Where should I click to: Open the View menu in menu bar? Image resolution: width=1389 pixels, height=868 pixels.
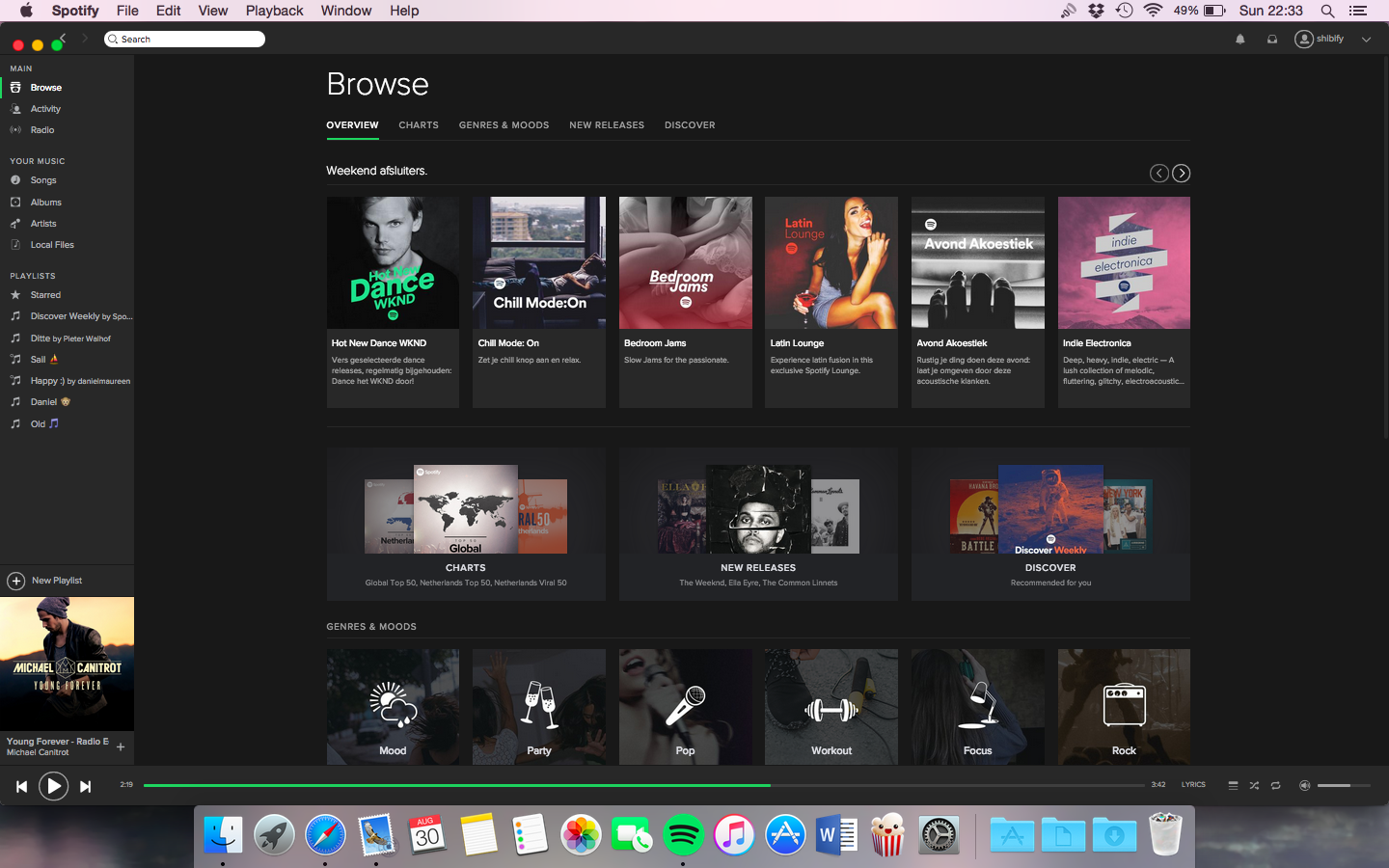pos(213,11)
